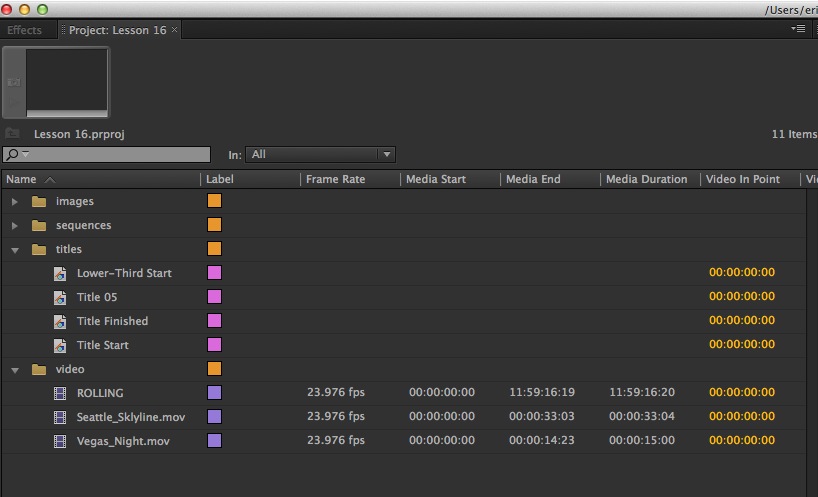The image size is (818, 497).
Task: Click the sequences bin folder icon
Action: (39, 225)
